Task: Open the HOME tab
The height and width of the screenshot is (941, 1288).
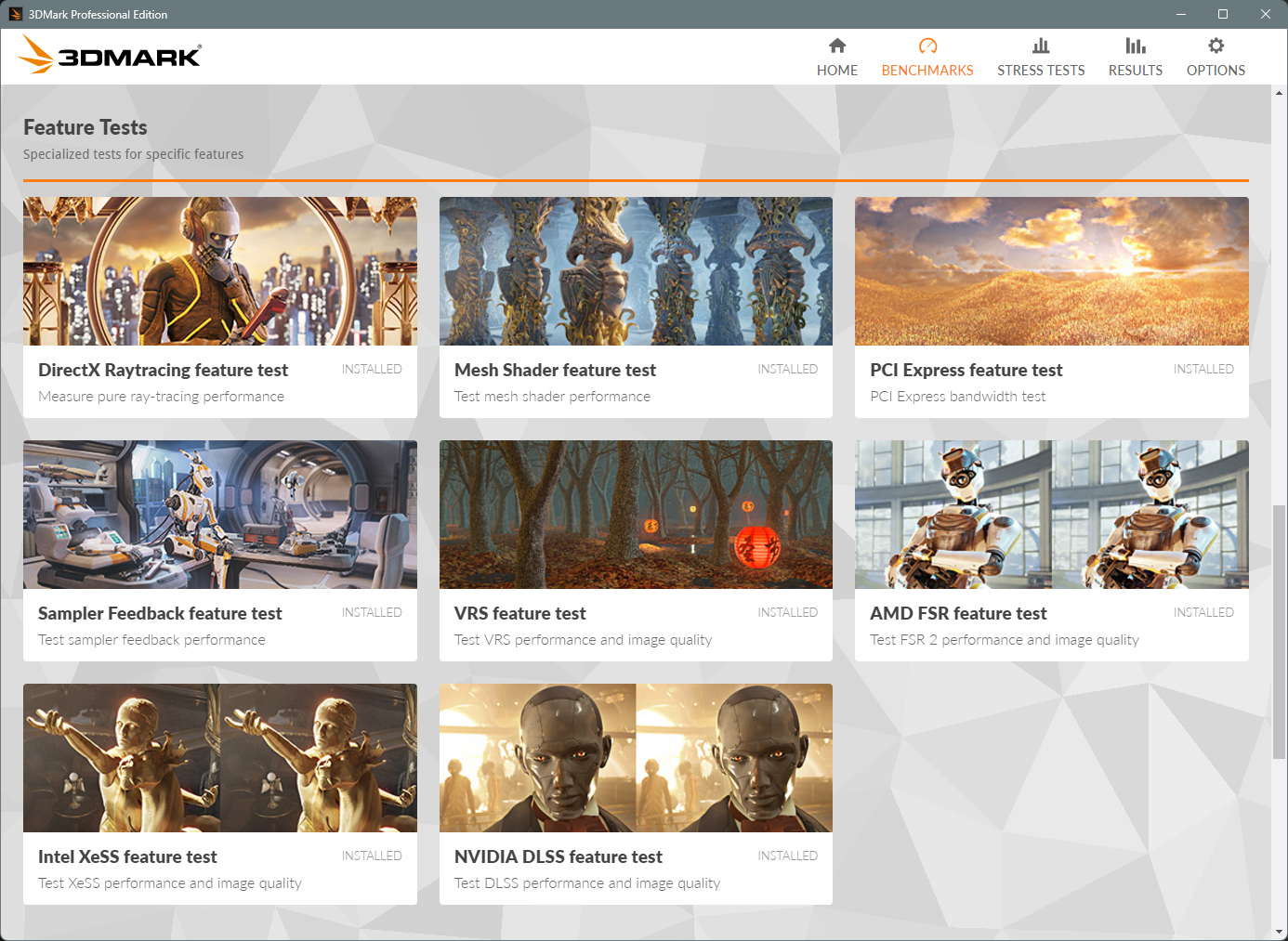Action: click(837, 57)
